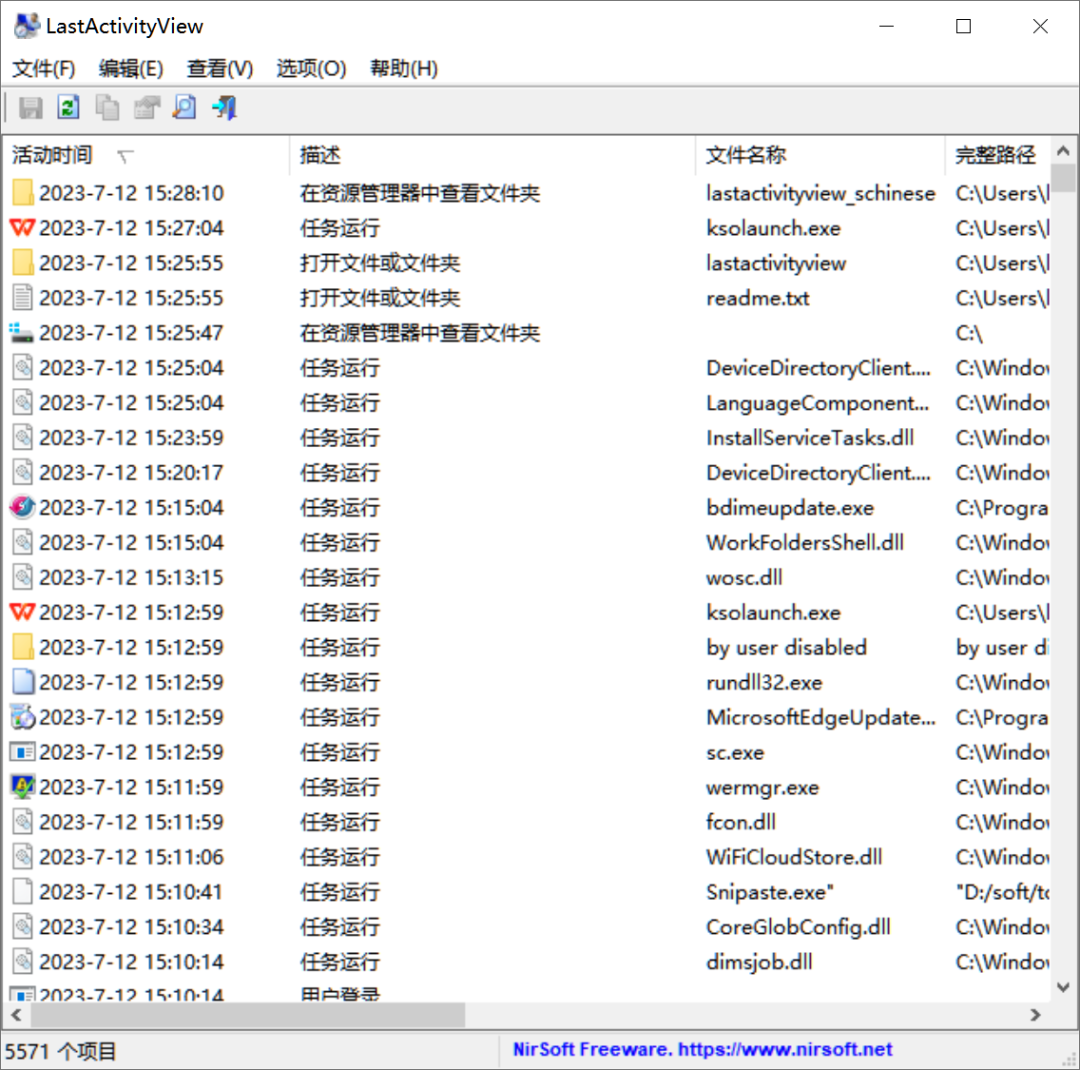The width and height of the screenshot is (1080, 1070).
Task: Open the Find dialog via magnifier toolbar icon
Action: [184, 107]
